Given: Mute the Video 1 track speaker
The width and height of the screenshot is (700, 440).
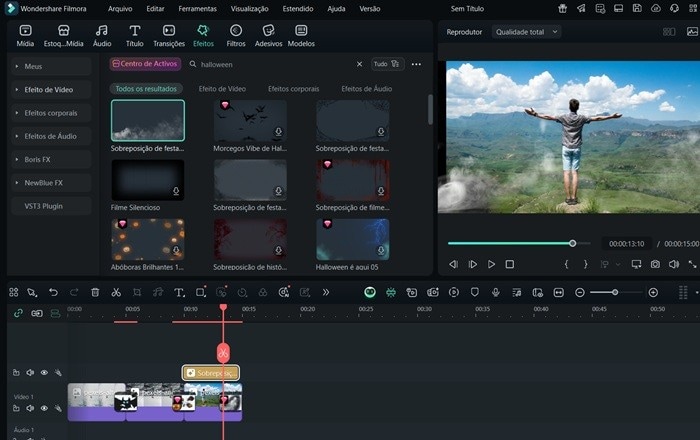Looking at the screenshot, I should click(x=30, y=409).
